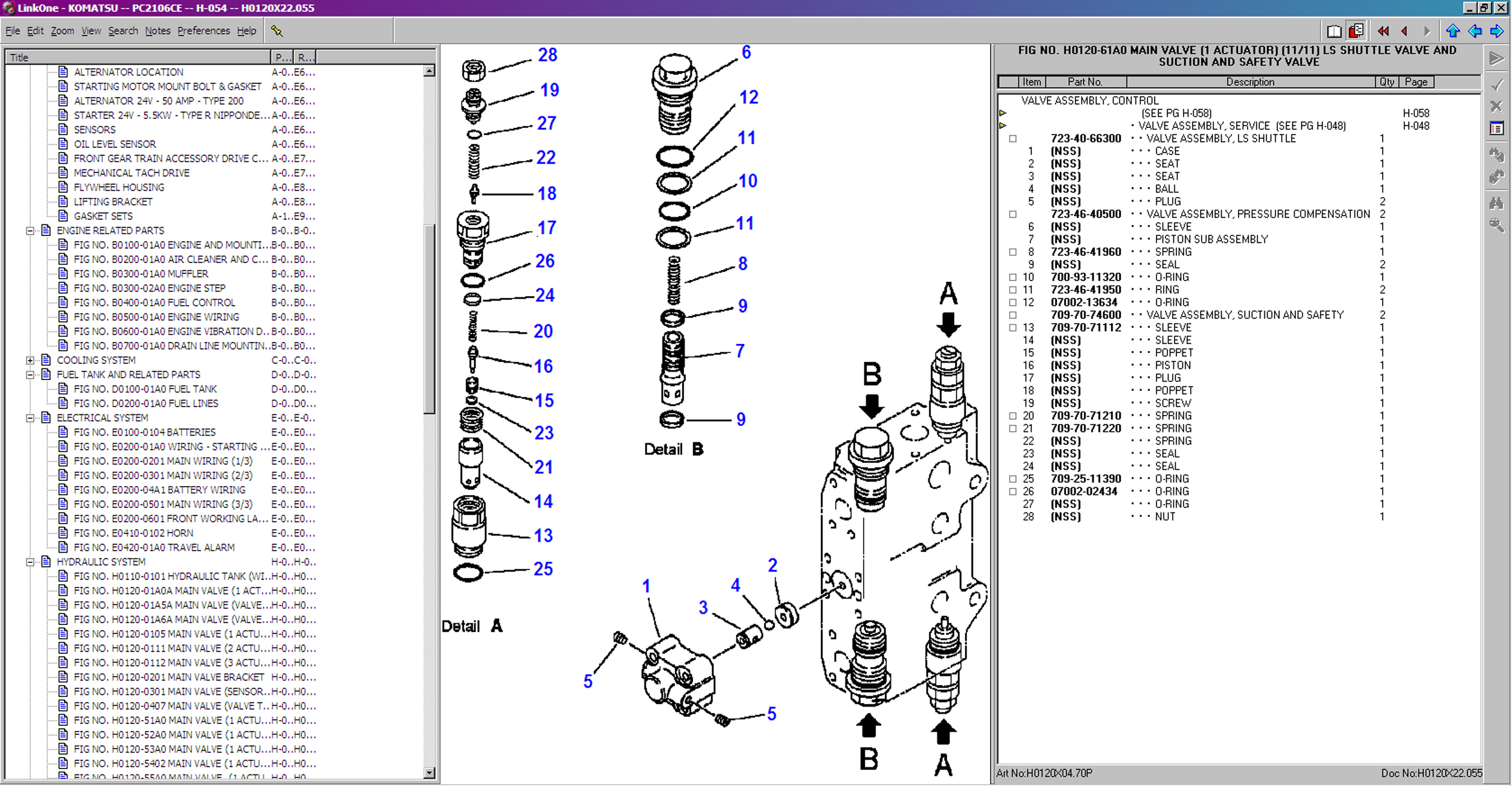
Task: Collapse the ENGINE RELATED PARTS tree node
Action: pos(30,231)
